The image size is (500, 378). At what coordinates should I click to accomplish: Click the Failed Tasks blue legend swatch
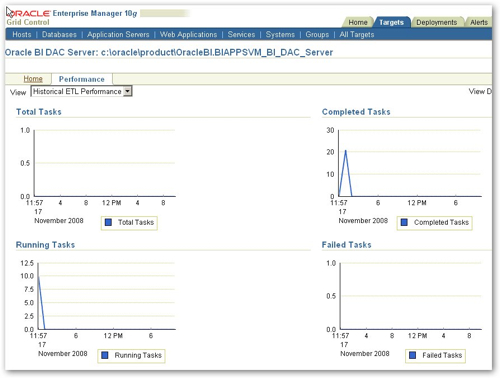[412, 355]
